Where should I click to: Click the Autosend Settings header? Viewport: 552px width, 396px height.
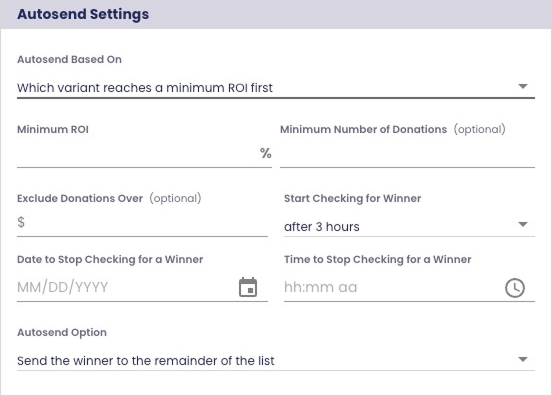(x=83, y=14)
